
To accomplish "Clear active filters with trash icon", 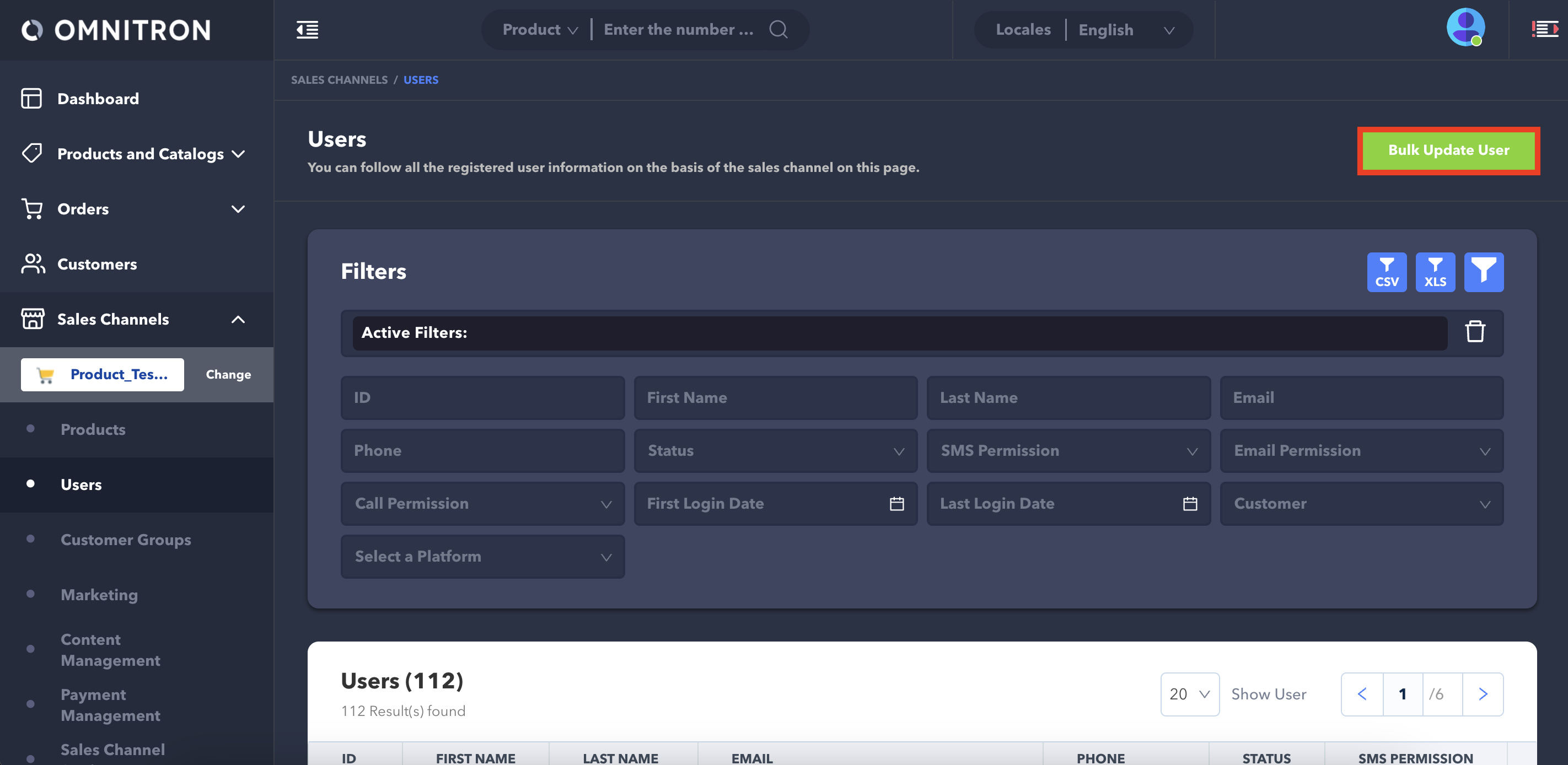I will 1474,332.
